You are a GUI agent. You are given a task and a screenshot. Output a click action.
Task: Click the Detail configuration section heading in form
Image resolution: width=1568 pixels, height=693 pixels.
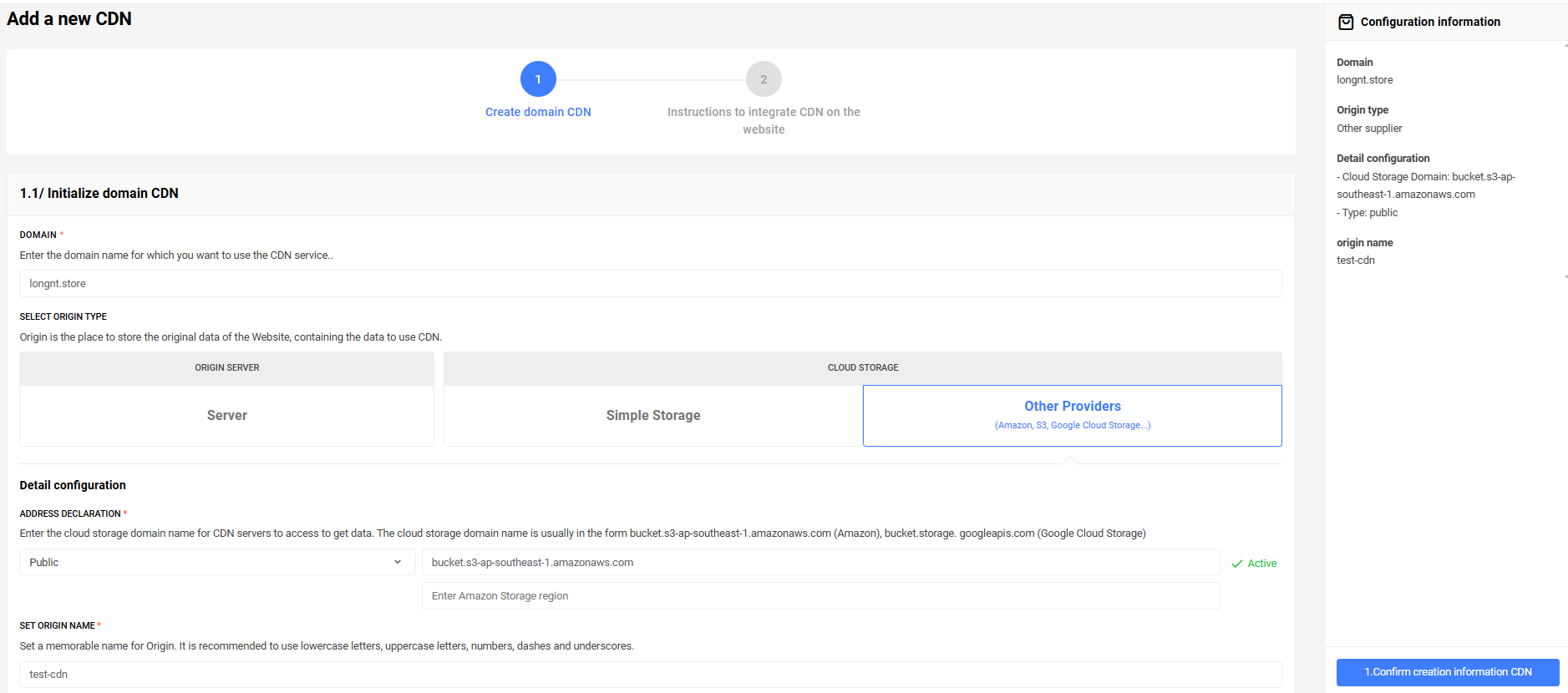73,485
